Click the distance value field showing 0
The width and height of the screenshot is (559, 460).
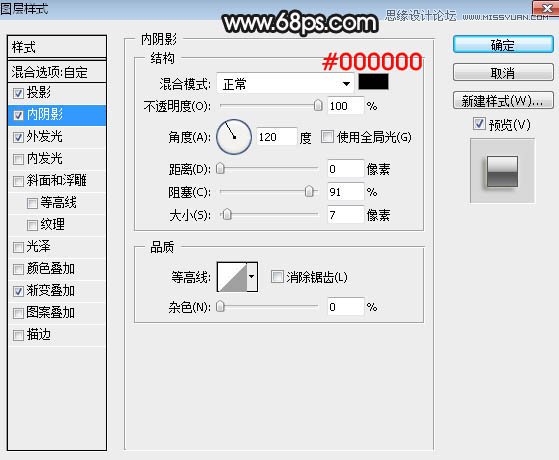pos(345,169)
